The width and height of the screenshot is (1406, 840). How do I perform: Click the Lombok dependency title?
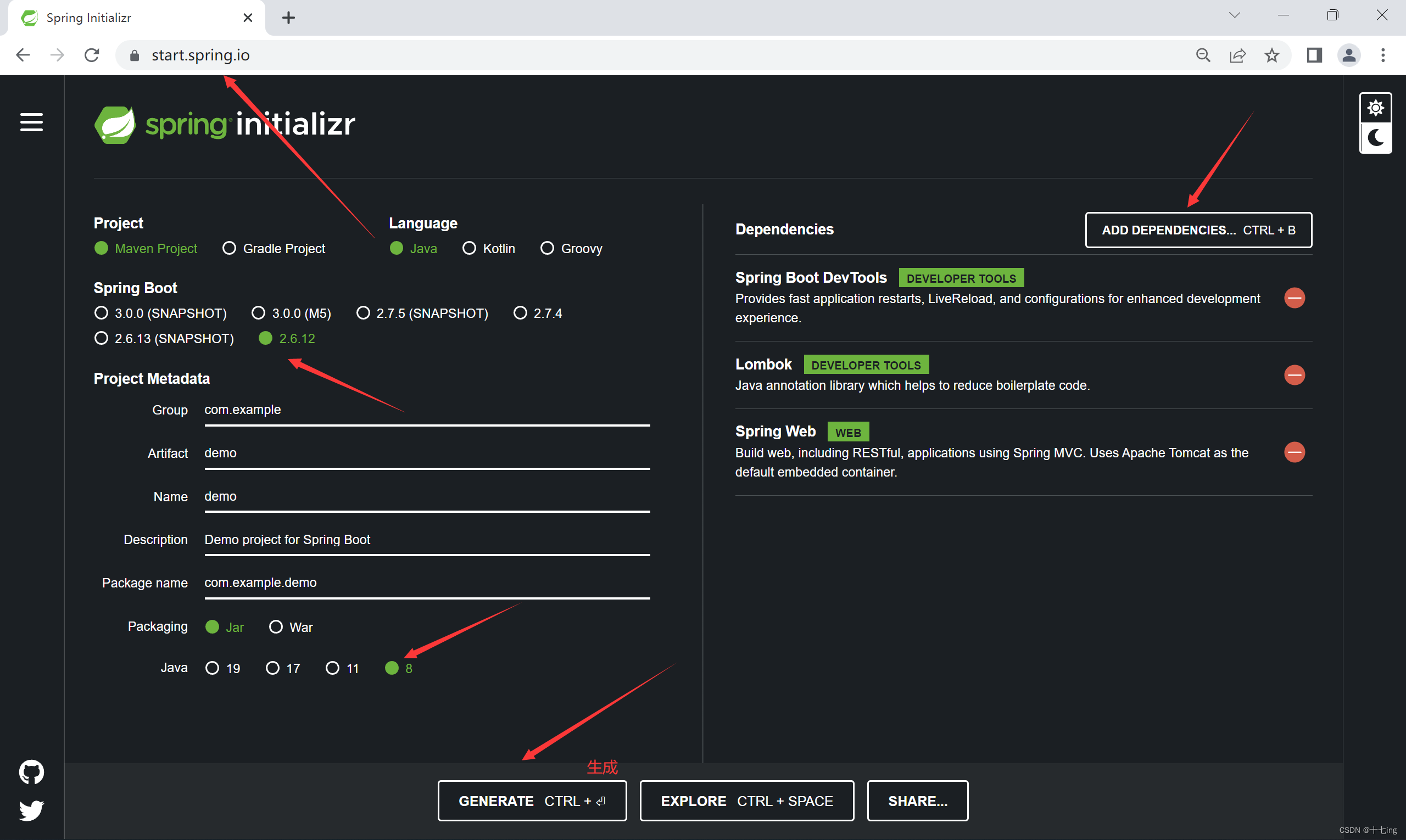tap(763, 364)
